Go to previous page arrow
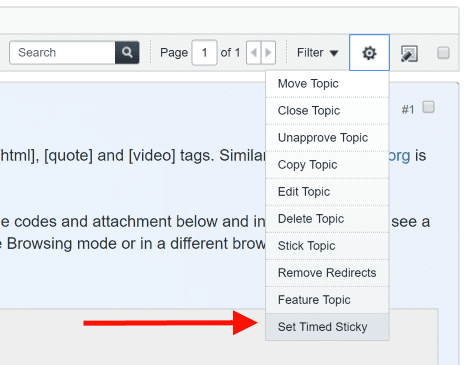The width and height of the screenshot is (468, 365). click(x=254, y=53)
